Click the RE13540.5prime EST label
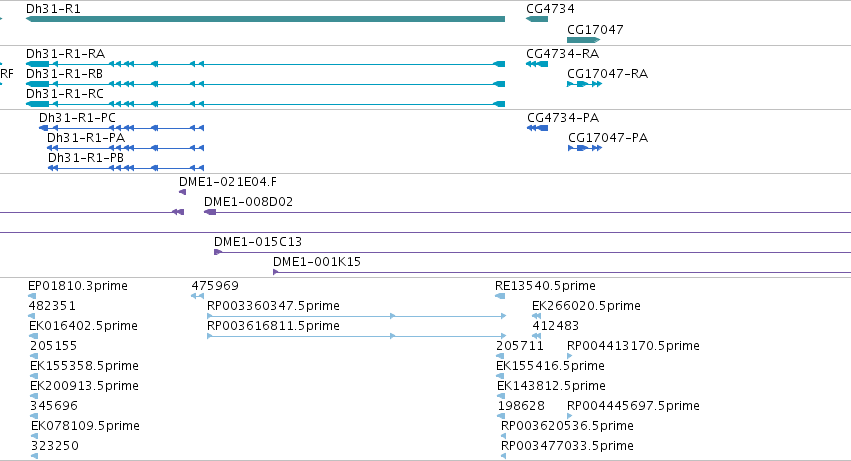The width and height of the screenshot is (851, 461). pos(545,286)
